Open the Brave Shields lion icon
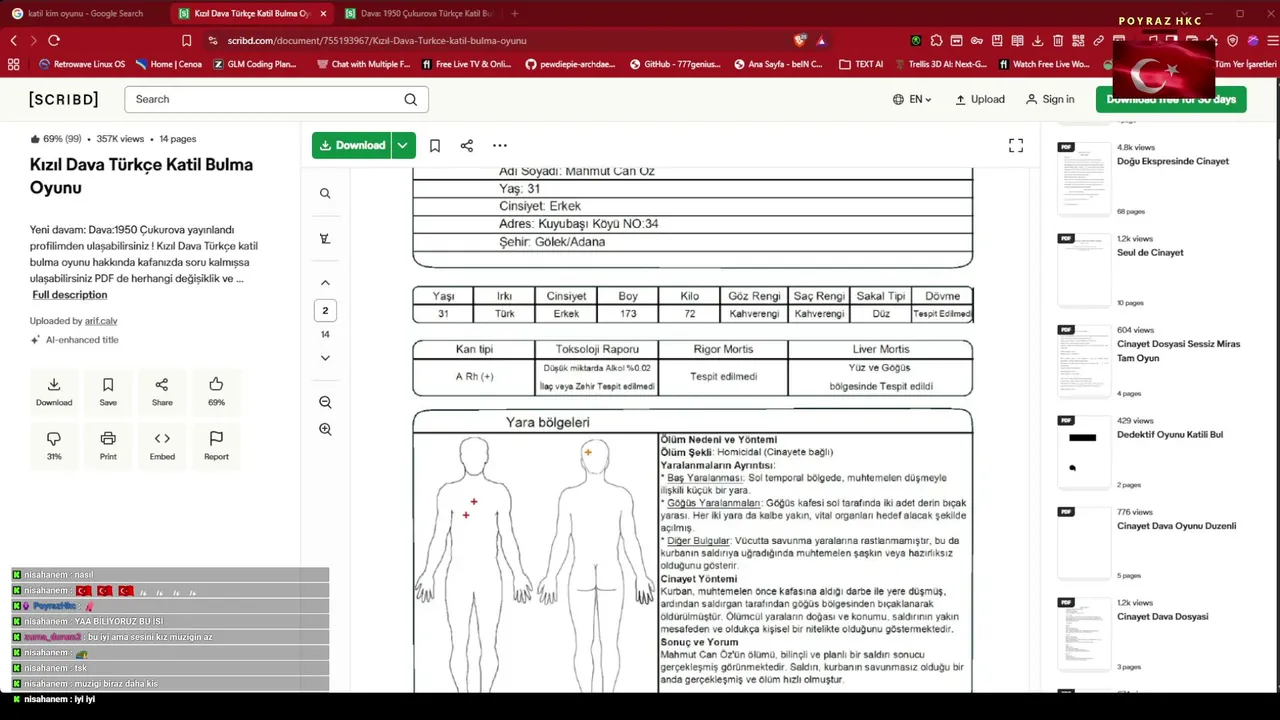This screenshot has width=1280, height=720. pyautogui.click(x=800, y=40)
